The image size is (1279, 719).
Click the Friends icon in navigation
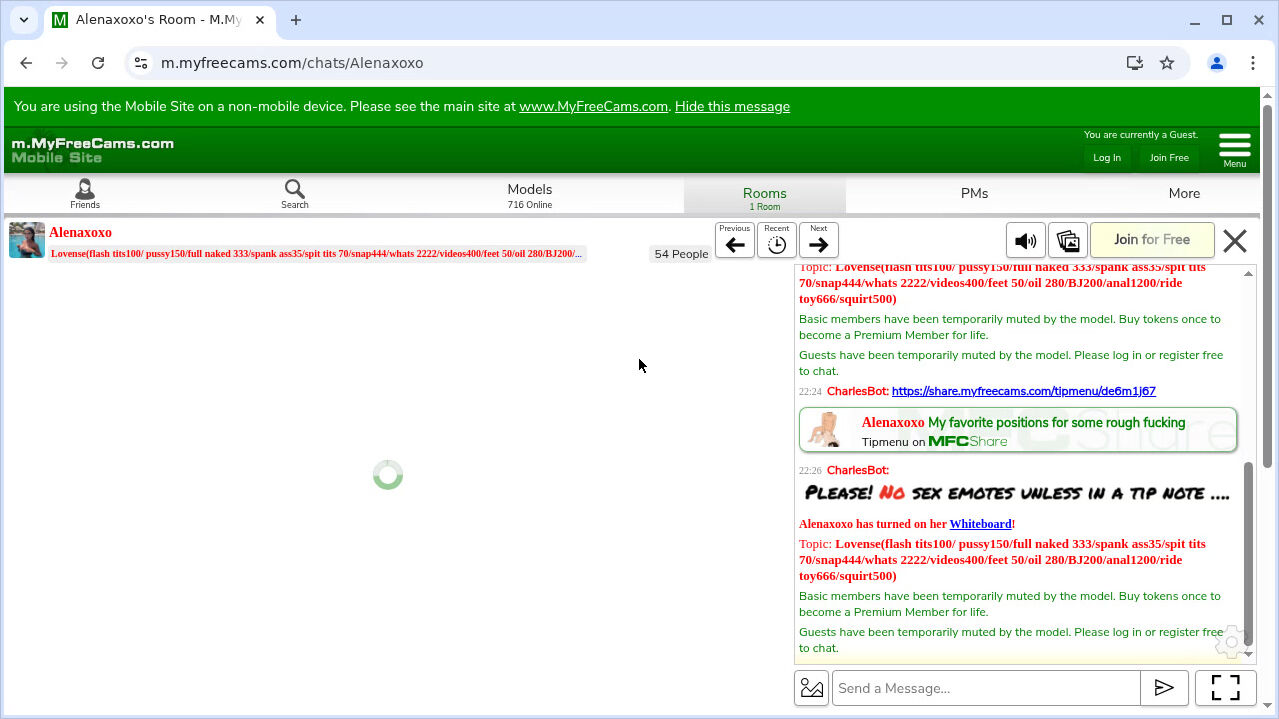85,193
